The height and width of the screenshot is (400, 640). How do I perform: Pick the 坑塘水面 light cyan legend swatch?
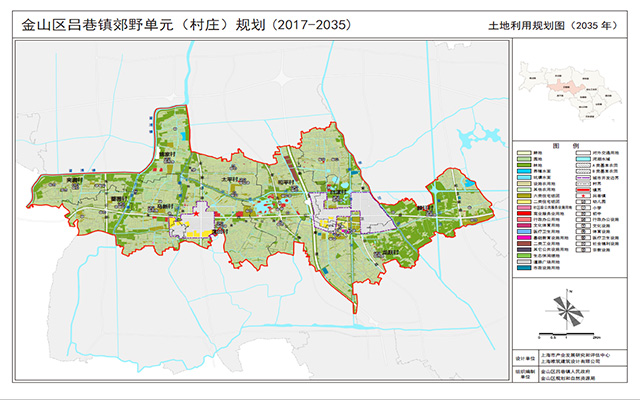[524, 177]
